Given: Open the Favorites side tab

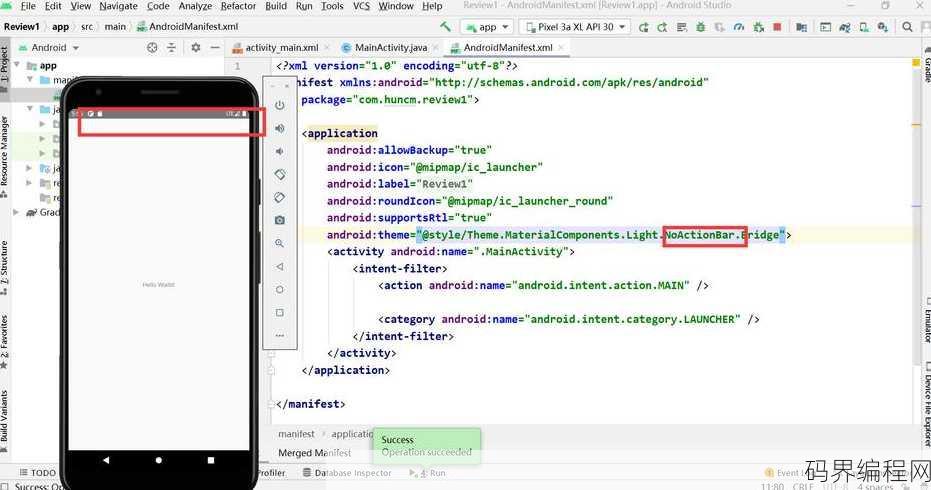Looking at the screenshot, I should pos(5,341).
